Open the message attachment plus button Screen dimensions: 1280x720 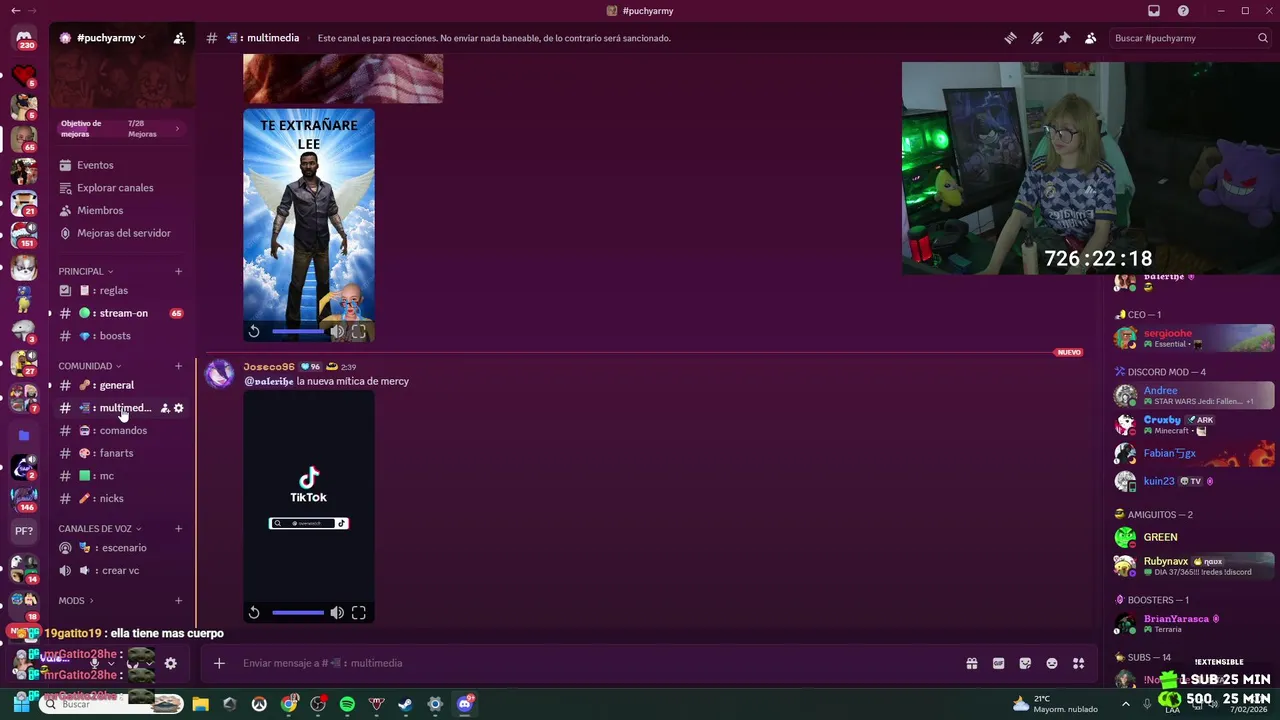point(219,663)
